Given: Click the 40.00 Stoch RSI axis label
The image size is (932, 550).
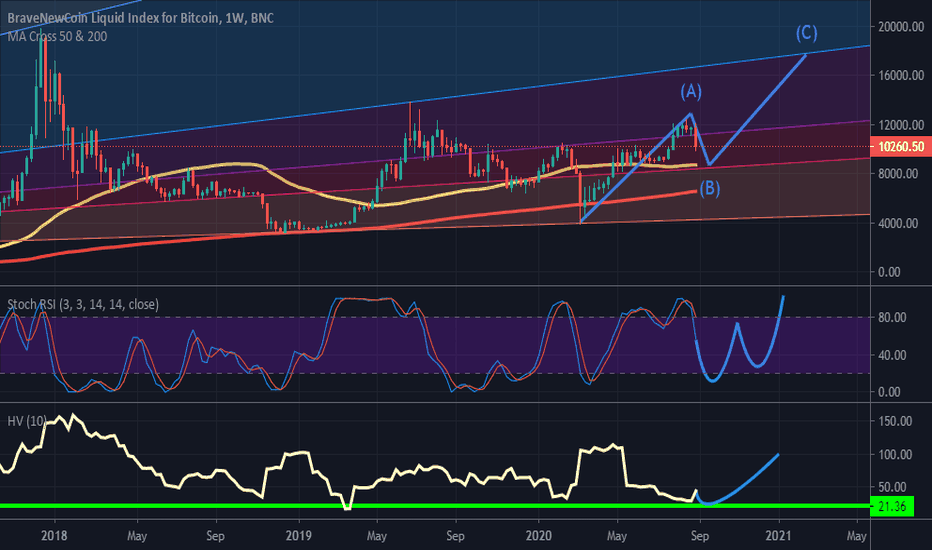Looking at the screenshot, I should tap(892, 356).
